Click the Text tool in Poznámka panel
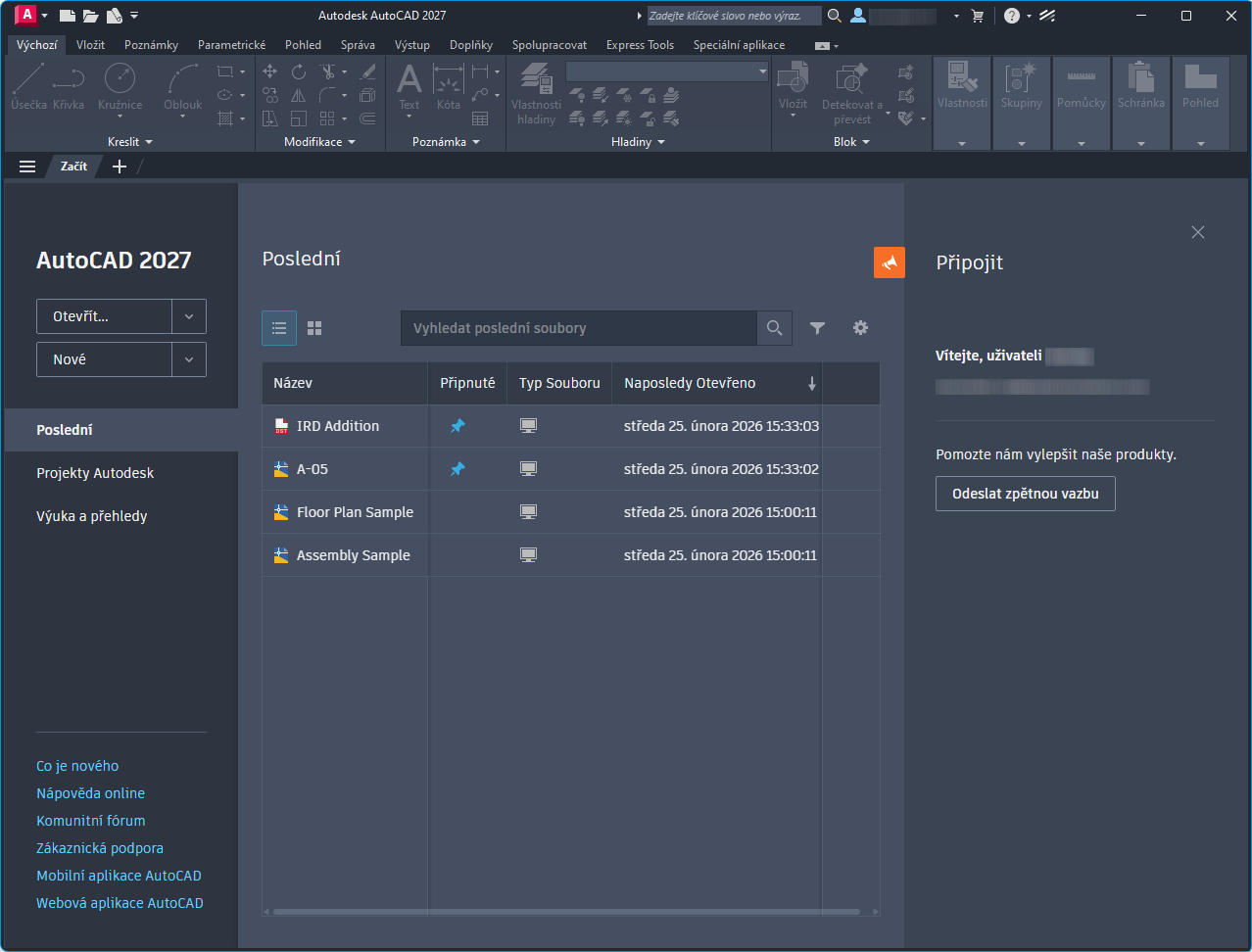The height and width of the screenshot is (952, 1252). click(x=409, y=90)
